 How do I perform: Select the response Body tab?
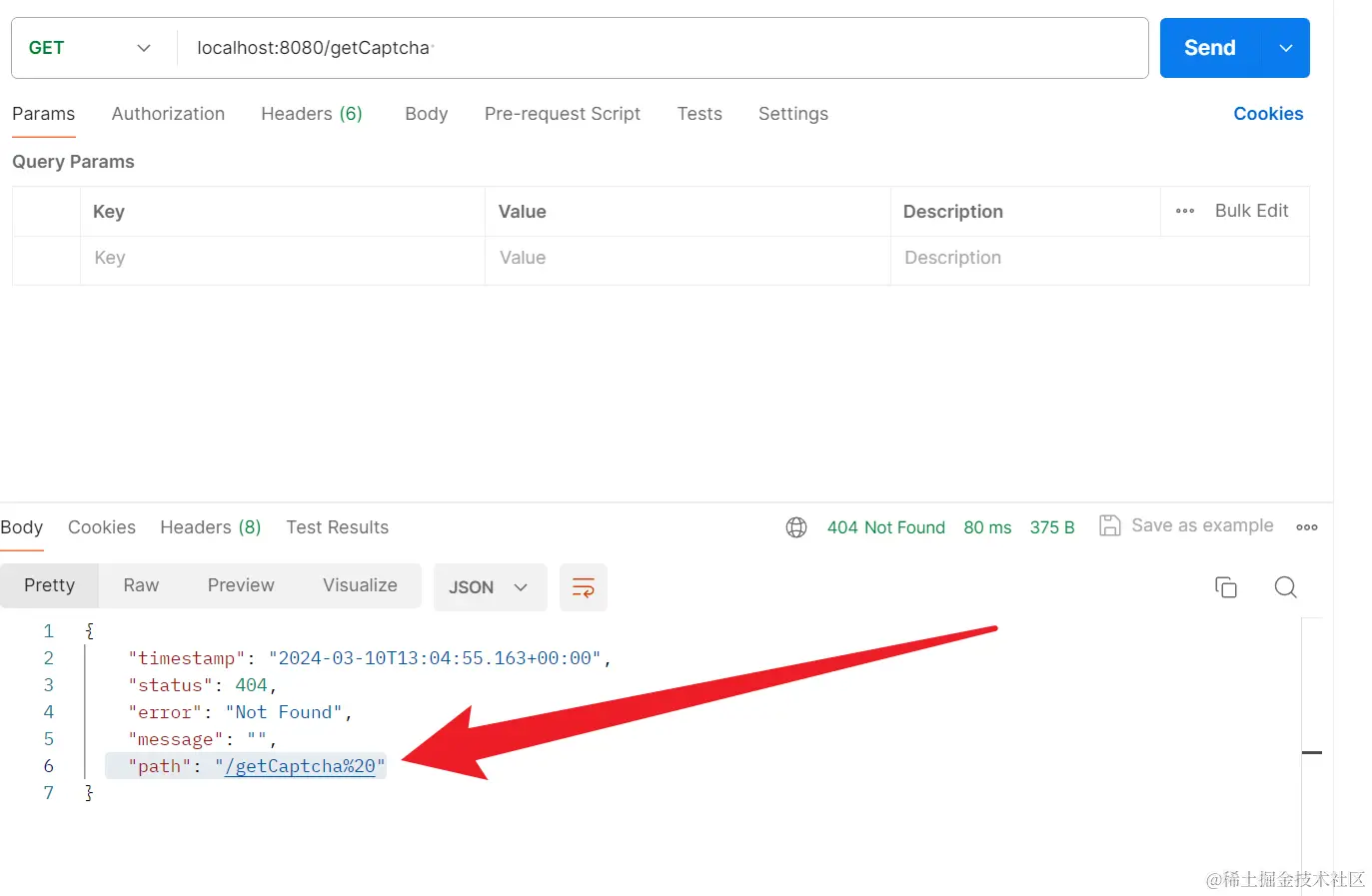(22, 527)
